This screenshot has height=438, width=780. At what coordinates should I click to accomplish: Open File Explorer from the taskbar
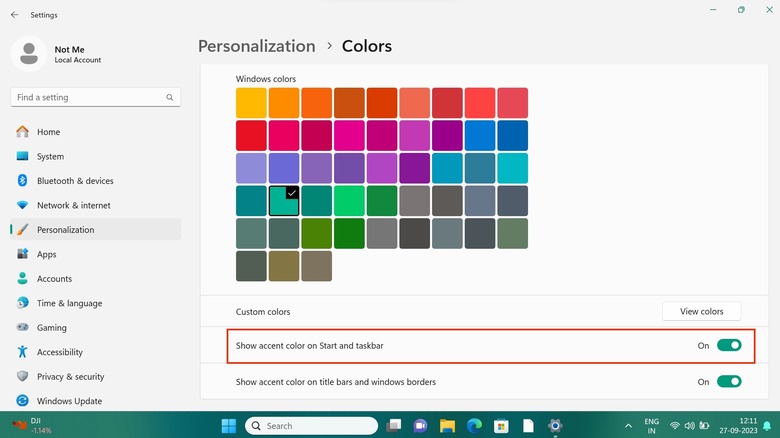click(x=448, y=425)
